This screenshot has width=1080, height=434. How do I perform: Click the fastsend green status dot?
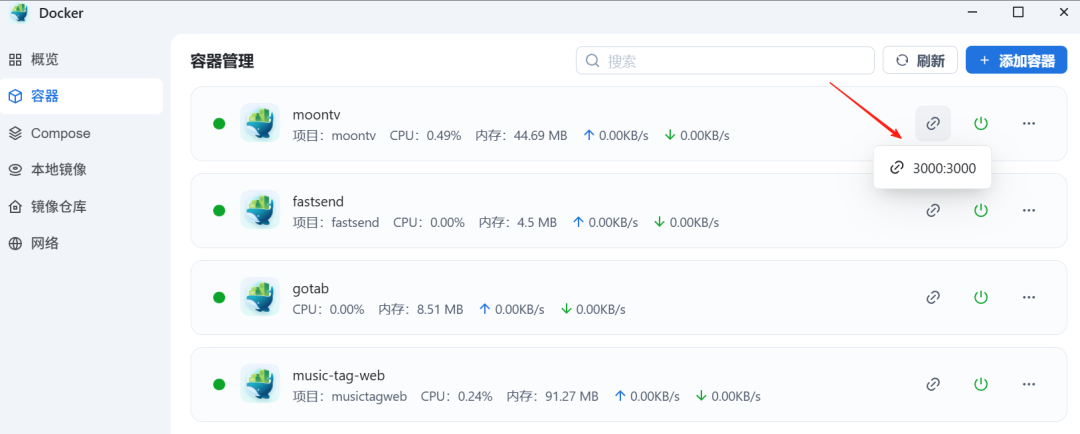tap(219, 210)
